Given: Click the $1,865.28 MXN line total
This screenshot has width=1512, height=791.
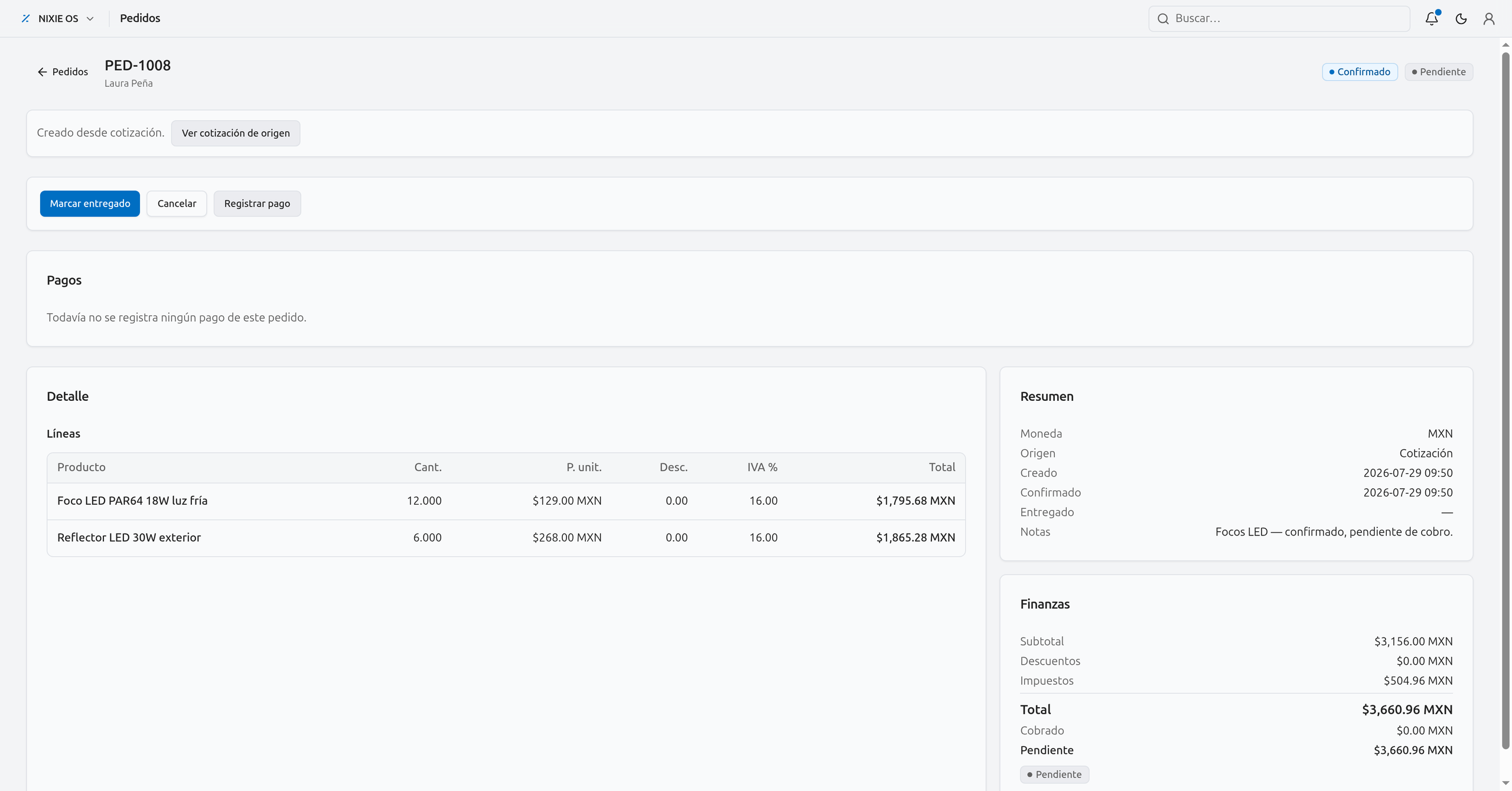Looking at the screenshot, I should coord(915,537).
